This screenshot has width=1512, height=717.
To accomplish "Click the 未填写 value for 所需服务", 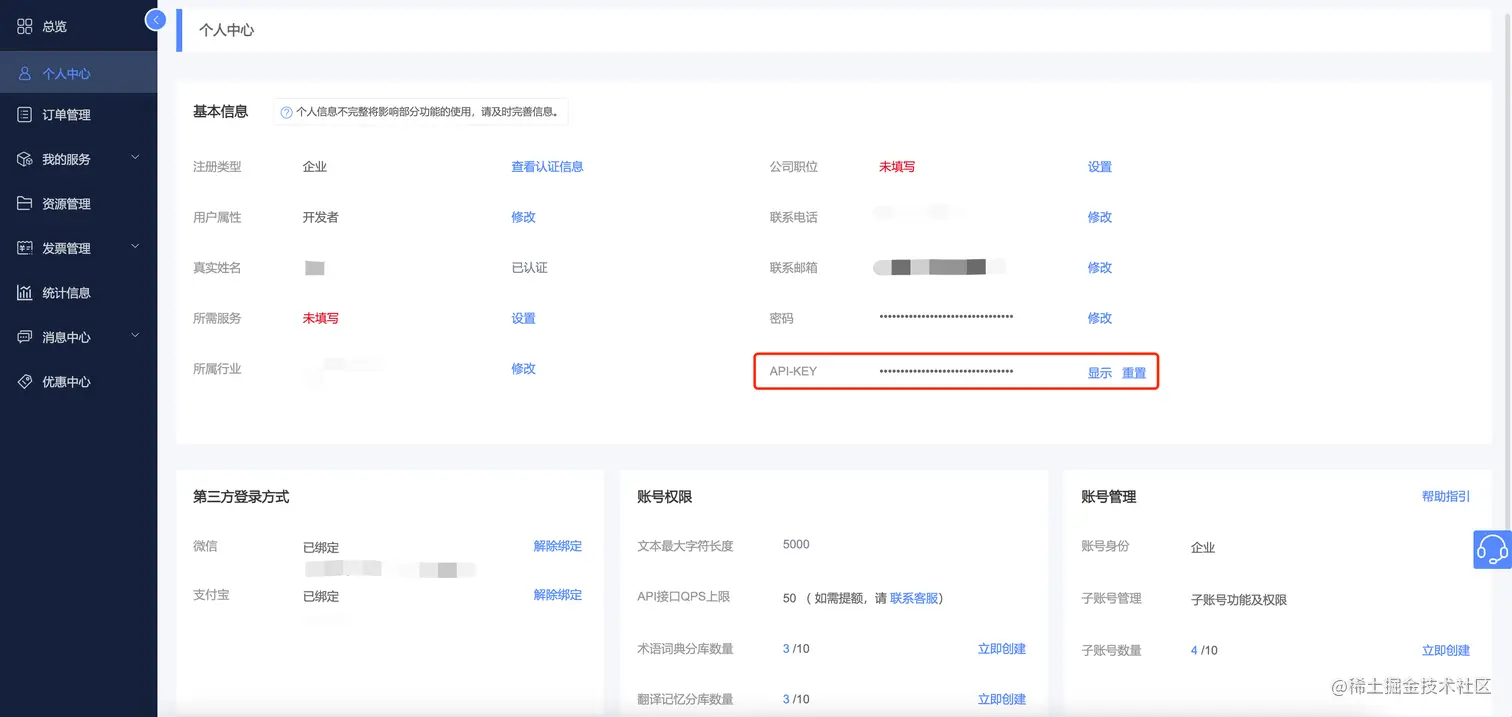I will 321,318.
